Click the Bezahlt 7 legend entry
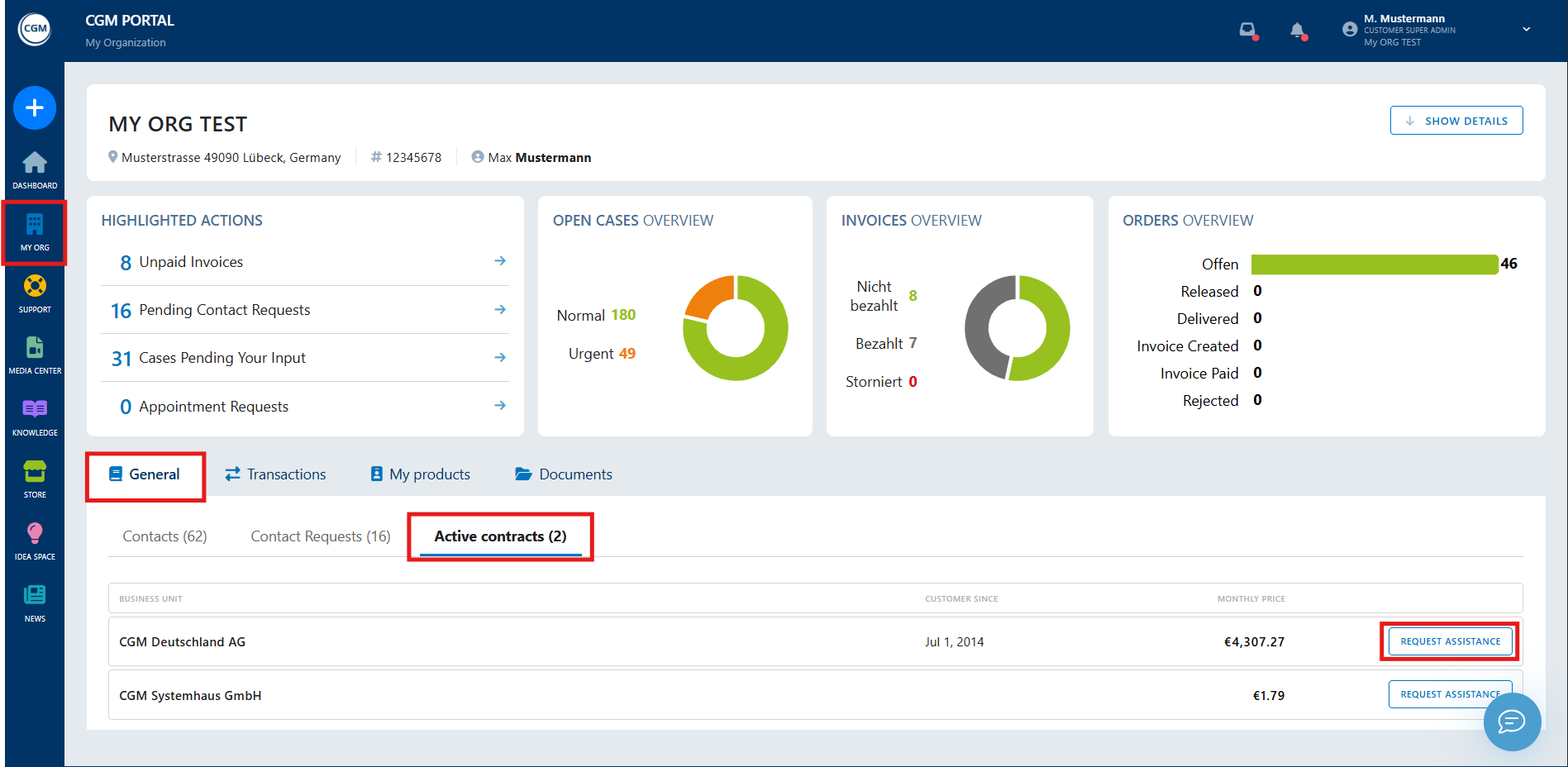The height and width of the screenshot is (767, 1568). (886, 343)
